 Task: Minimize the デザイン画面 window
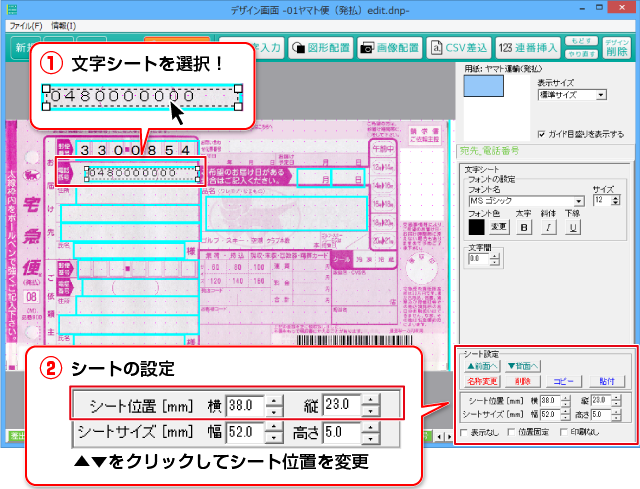pos(582,9)
